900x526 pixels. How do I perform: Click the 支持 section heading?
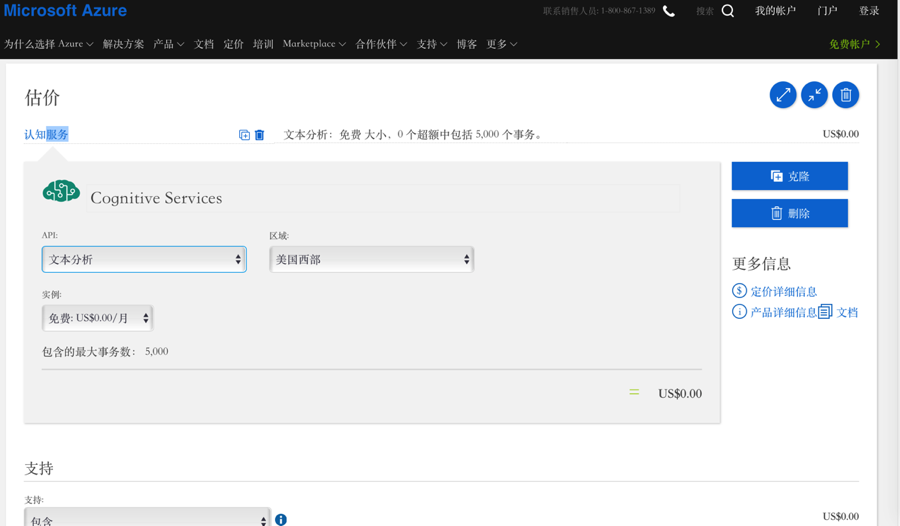point(39,468)
